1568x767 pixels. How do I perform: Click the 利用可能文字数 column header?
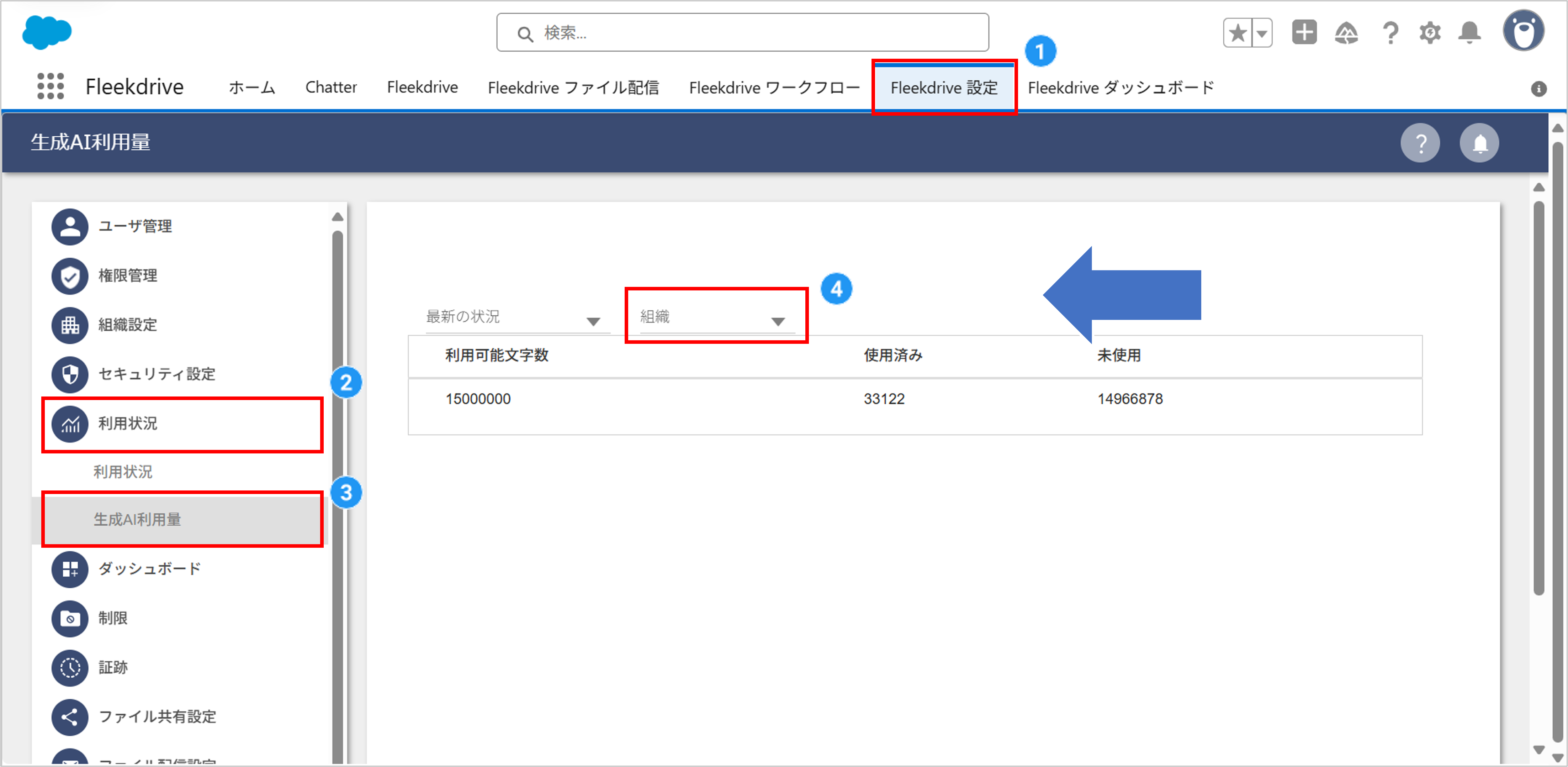[497, 356]
